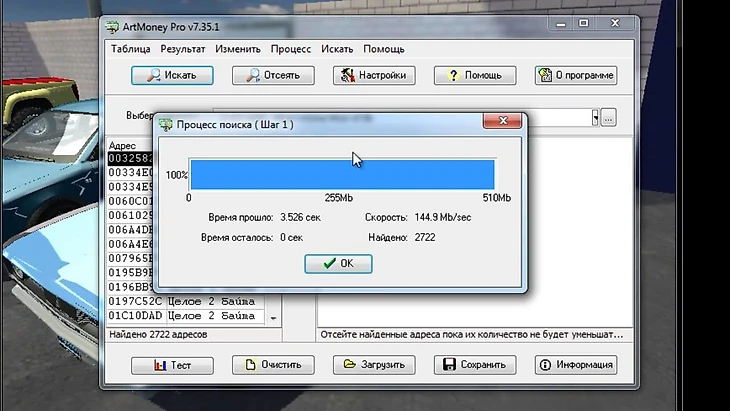
Task: Click the Искать search button
Action: (171, 75)
